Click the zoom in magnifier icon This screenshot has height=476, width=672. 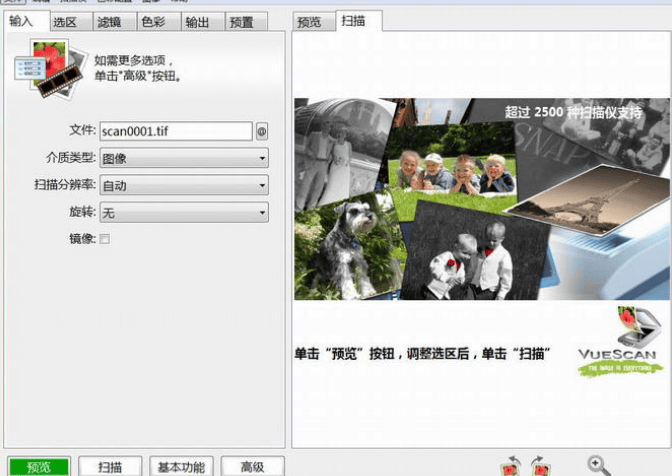click(598, 465)
